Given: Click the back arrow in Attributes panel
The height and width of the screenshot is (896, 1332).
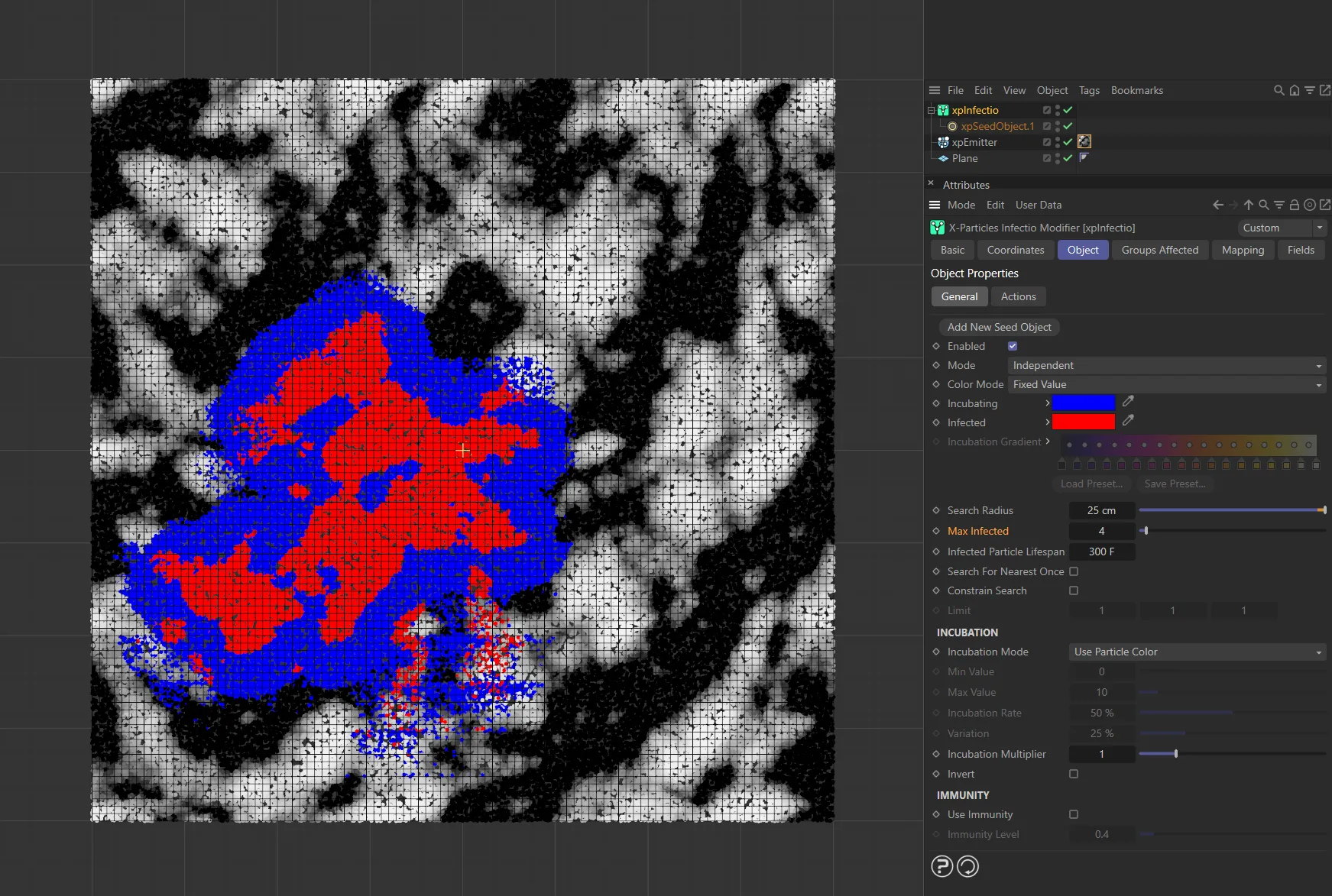Looking at the screenshot, I should click(x=1217, y=205).
